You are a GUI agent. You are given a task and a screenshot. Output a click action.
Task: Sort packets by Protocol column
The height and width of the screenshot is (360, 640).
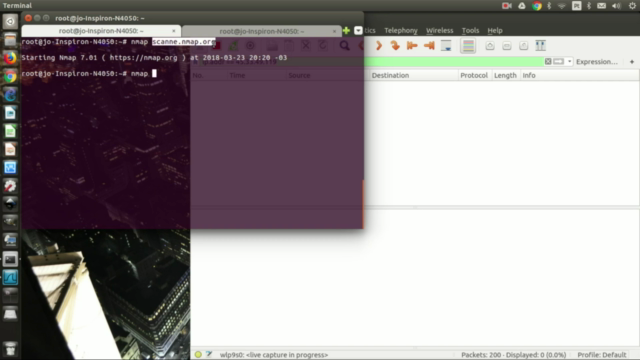pyautogui.click(x=474, y=76)
